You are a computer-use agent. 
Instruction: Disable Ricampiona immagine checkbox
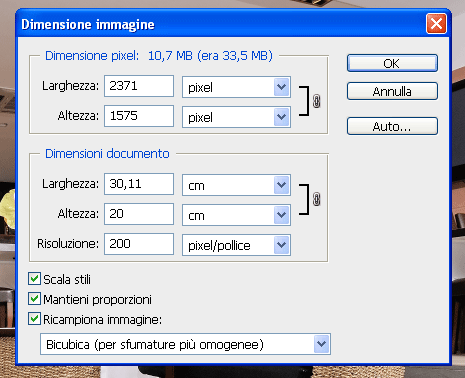click(x=34, y=319)
